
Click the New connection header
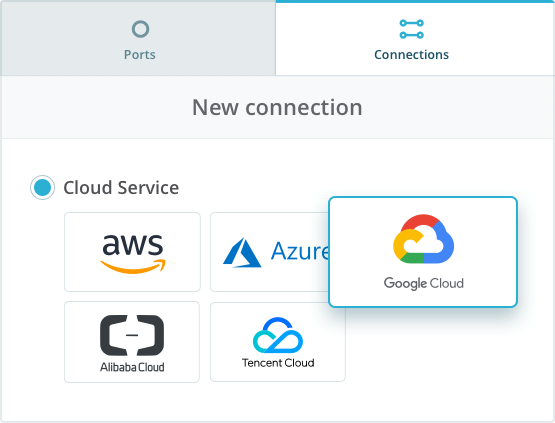tap(277, 107)
